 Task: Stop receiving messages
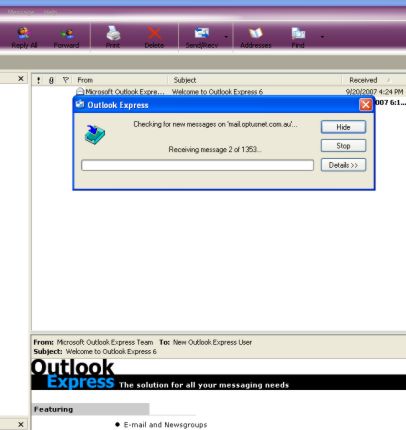343,146
